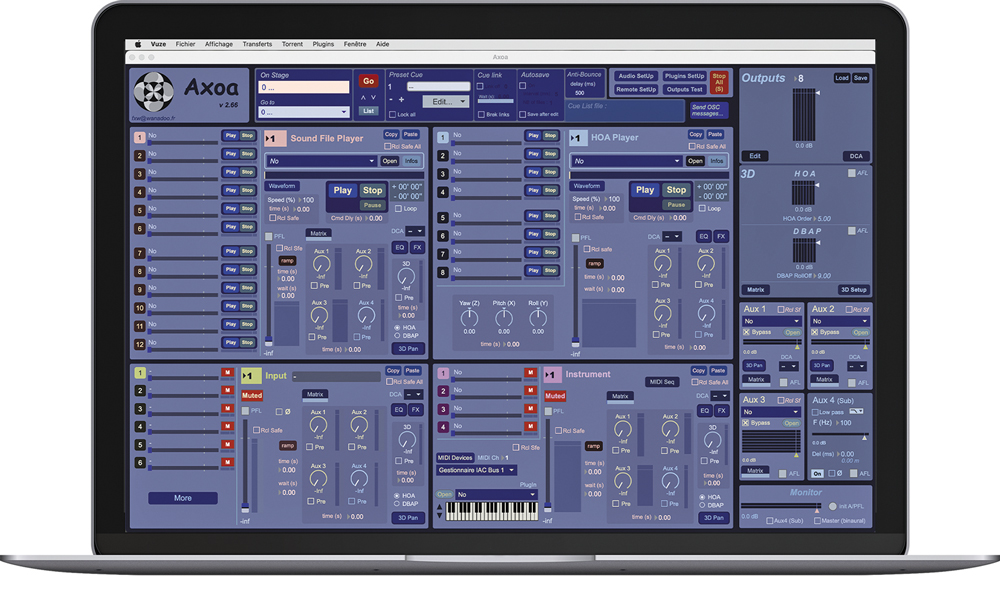1000x591 pixels.
Task: Click the red Go button
Action: coord(369,81)
